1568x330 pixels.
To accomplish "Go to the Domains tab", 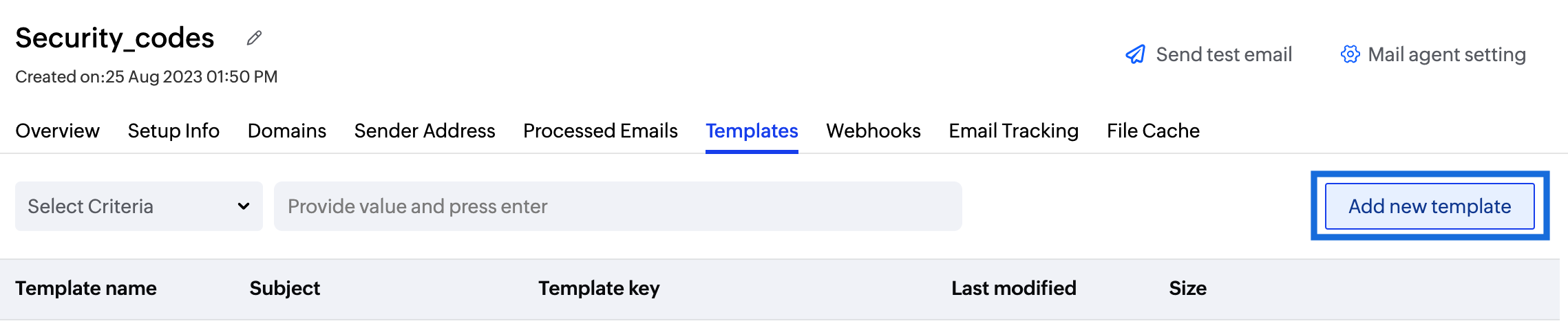I will (x=287, y=131).
